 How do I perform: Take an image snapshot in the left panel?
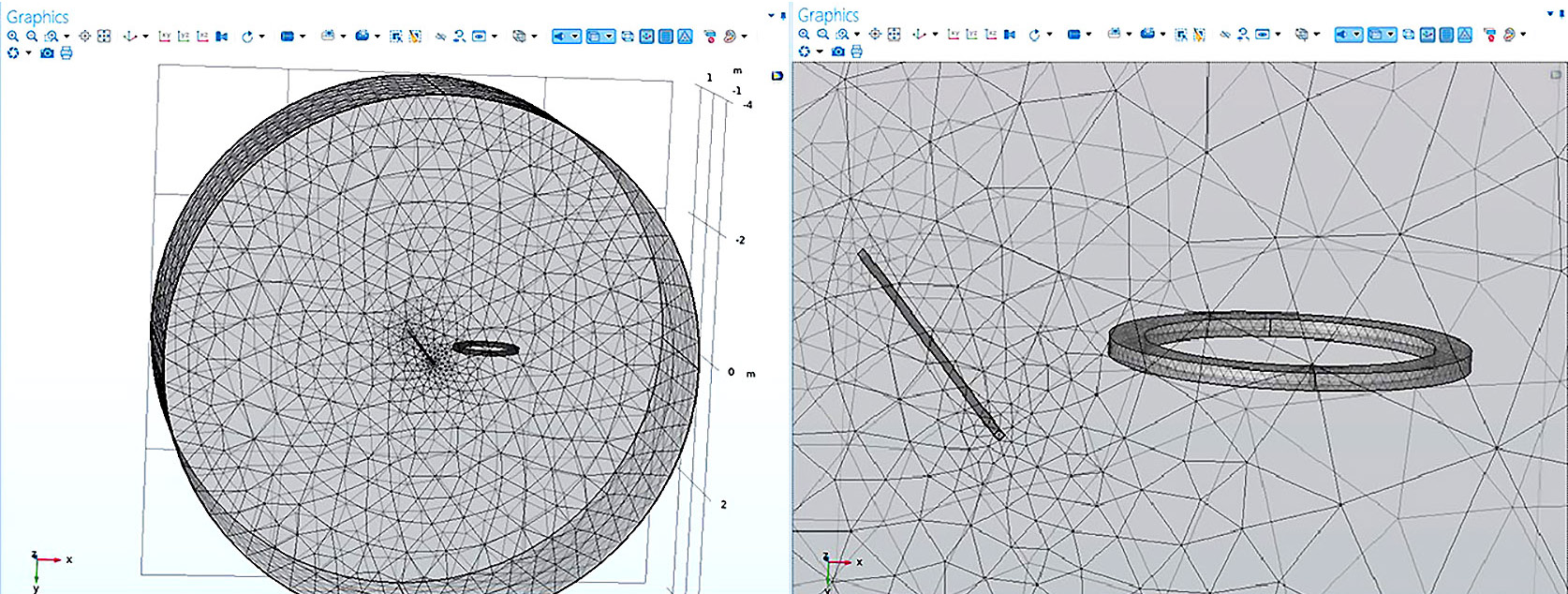(47, 53)
